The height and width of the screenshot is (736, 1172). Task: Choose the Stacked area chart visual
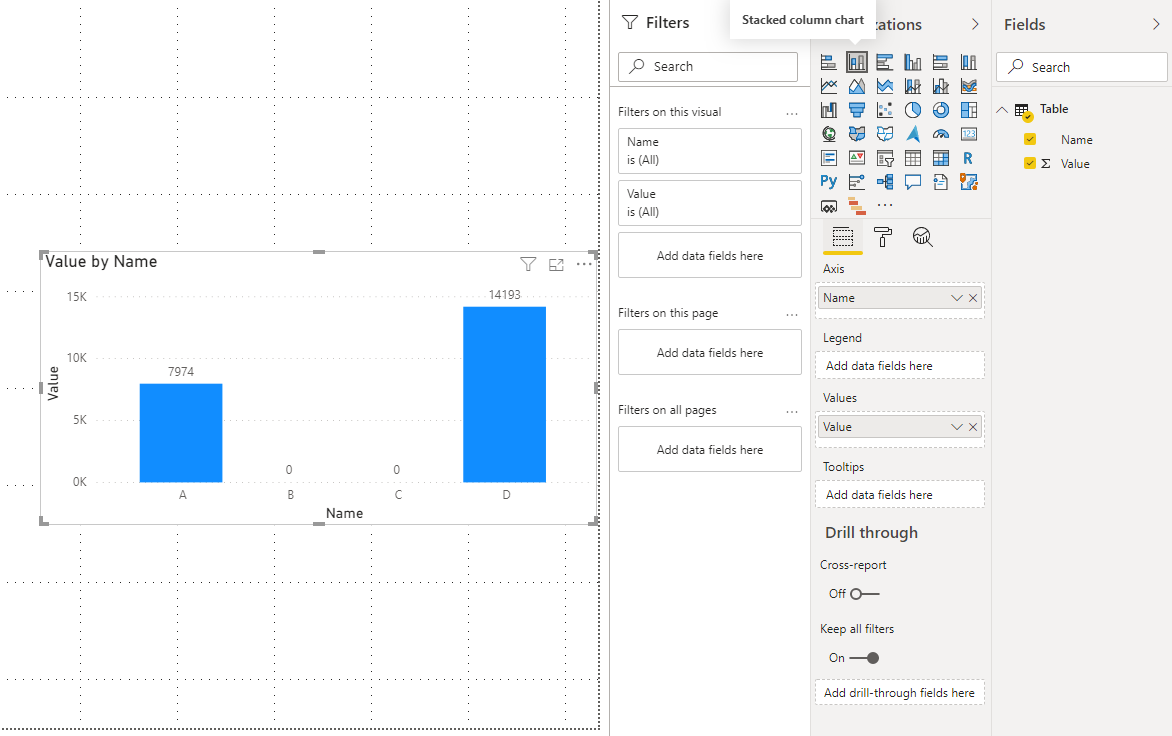click(x=885, y=86)
